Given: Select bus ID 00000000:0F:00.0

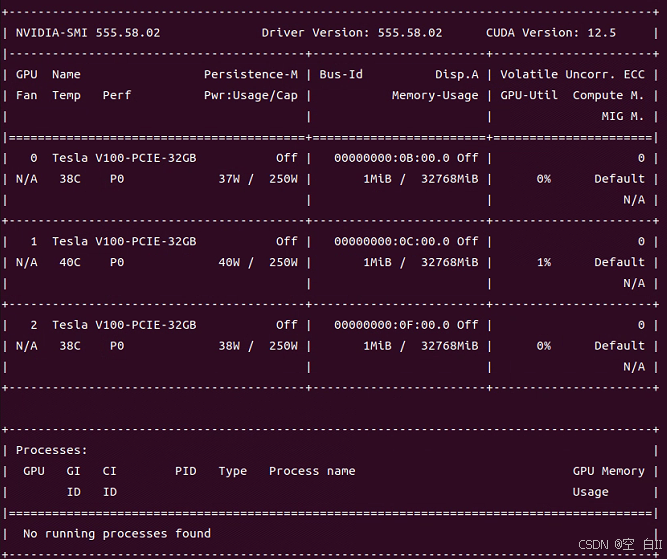Looking at the screenshot, I should point(392,325).
